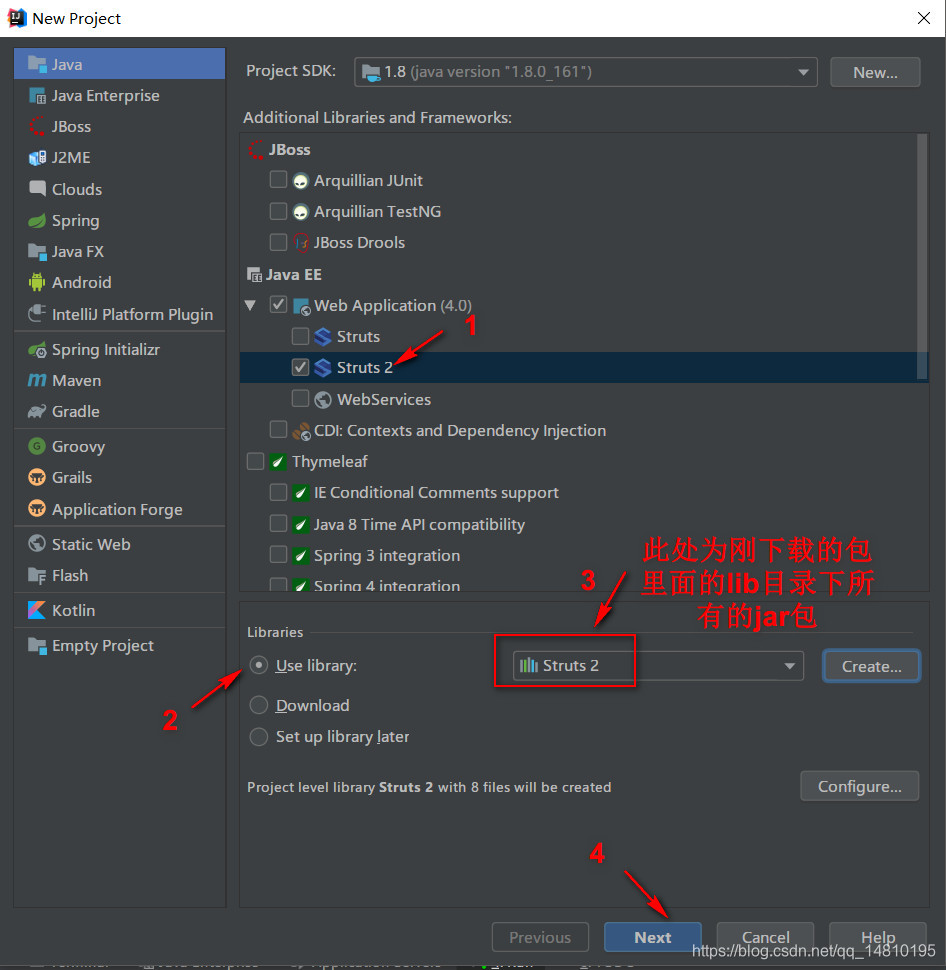Click the Create... library button
The width and height of the screenshot is (946, 970).
871,666
